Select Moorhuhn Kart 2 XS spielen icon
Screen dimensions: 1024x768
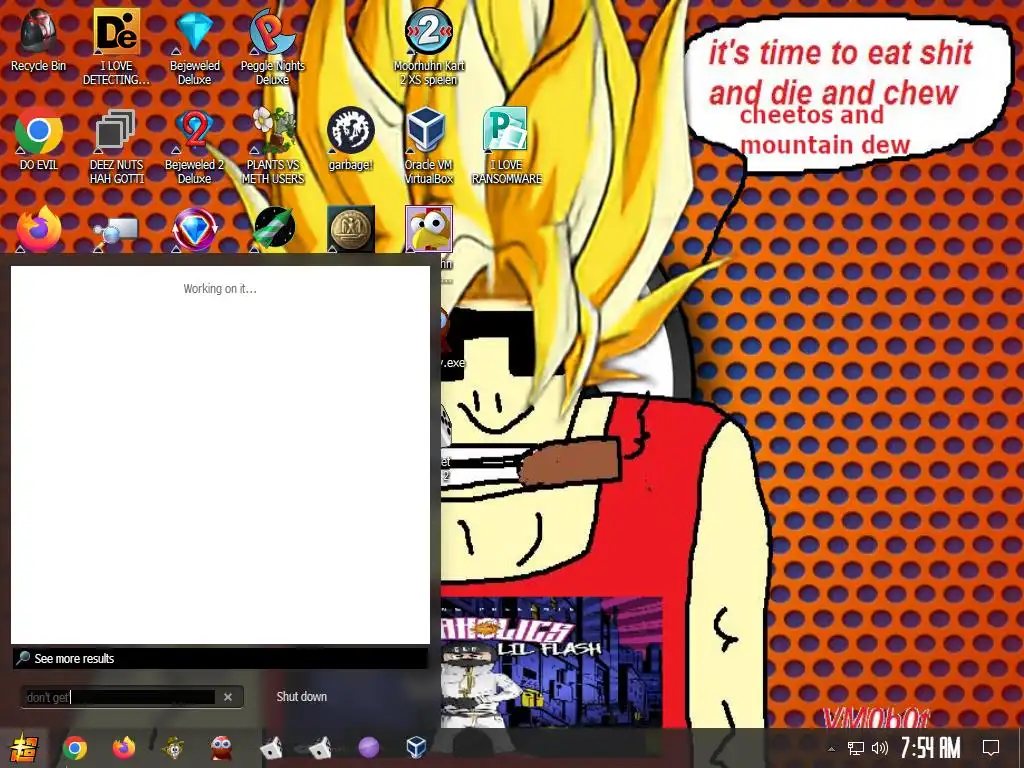coord(428,46)
